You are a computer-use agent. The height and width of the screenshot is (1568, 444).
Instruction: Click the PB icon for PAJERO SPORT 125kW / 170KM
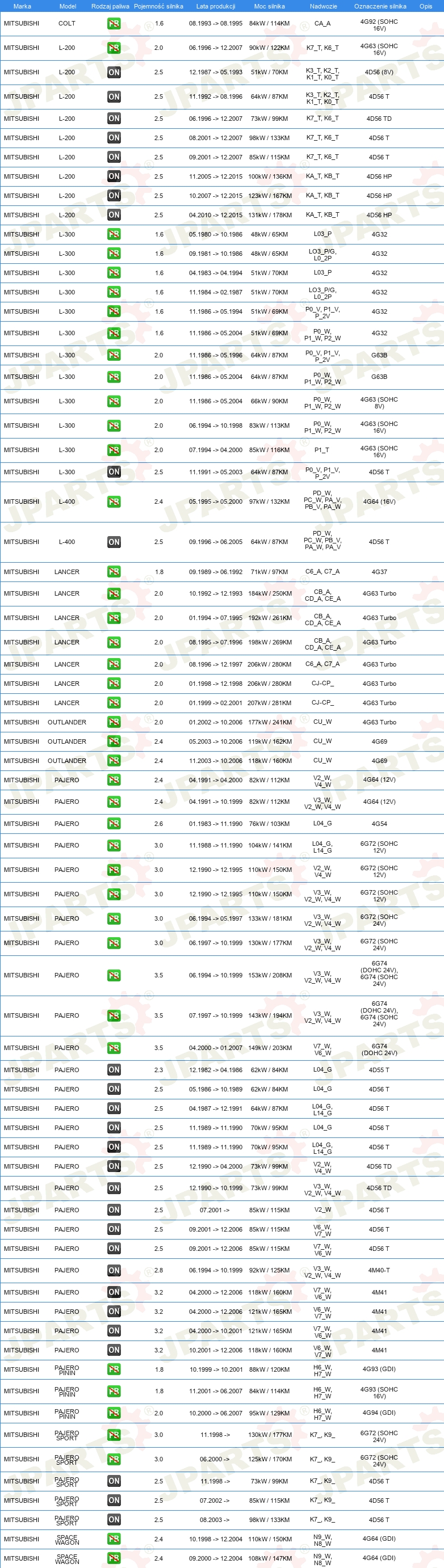[x=114, y=1460]
